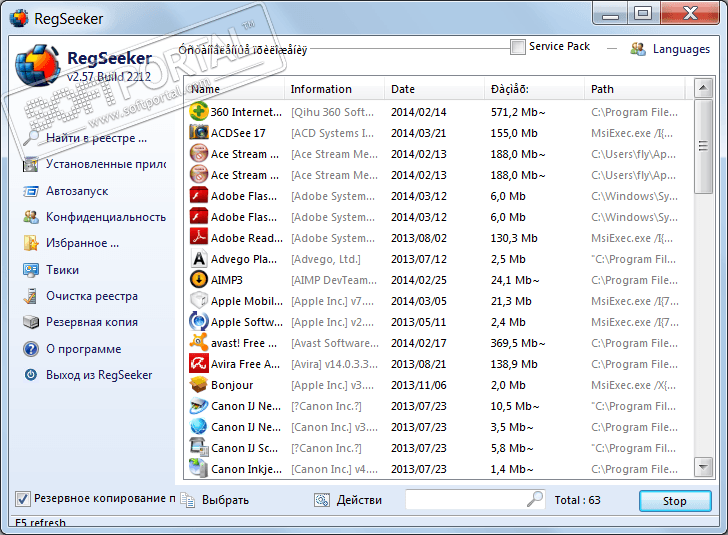Click the magnifier icon in search box

tap(535, 499)
